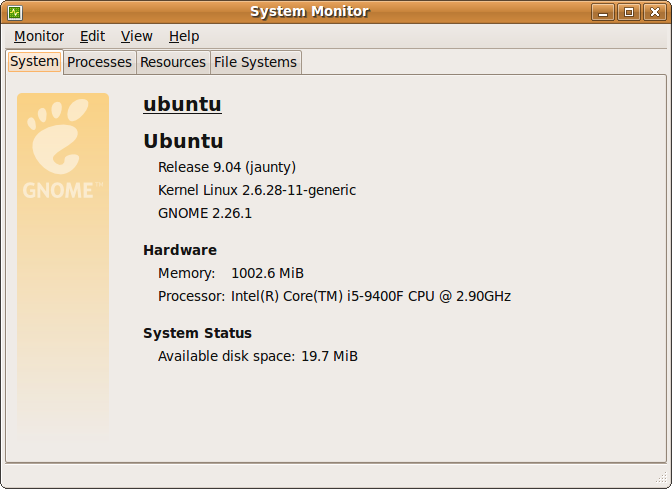
Task: Maximize the System Monitor window
Action: coord(628,12)
